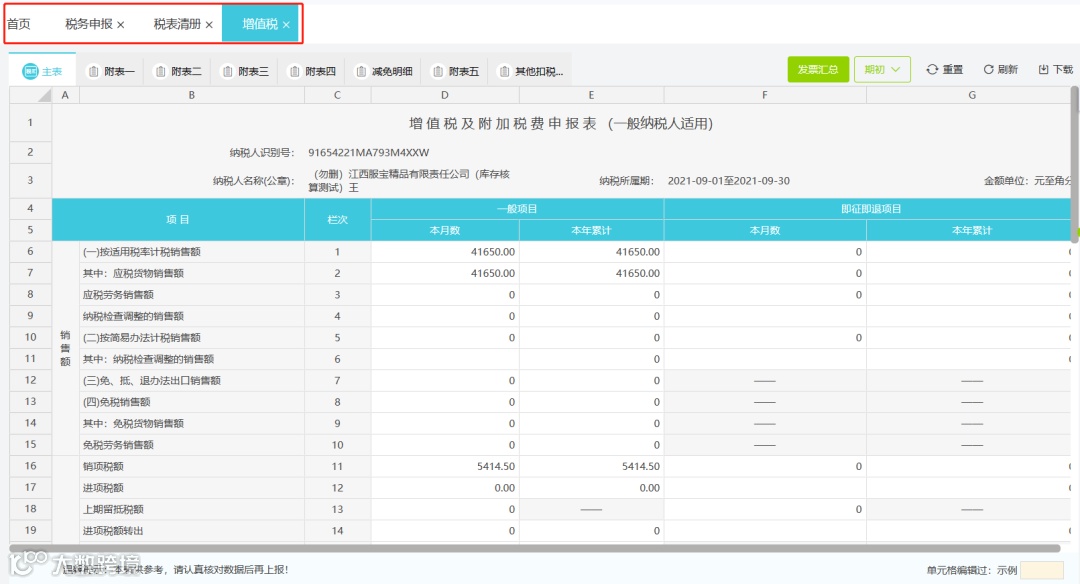This screenshot has height=584, width=1080.
Task: Click the 发票汇总 button
Action: tap(818, 70)
